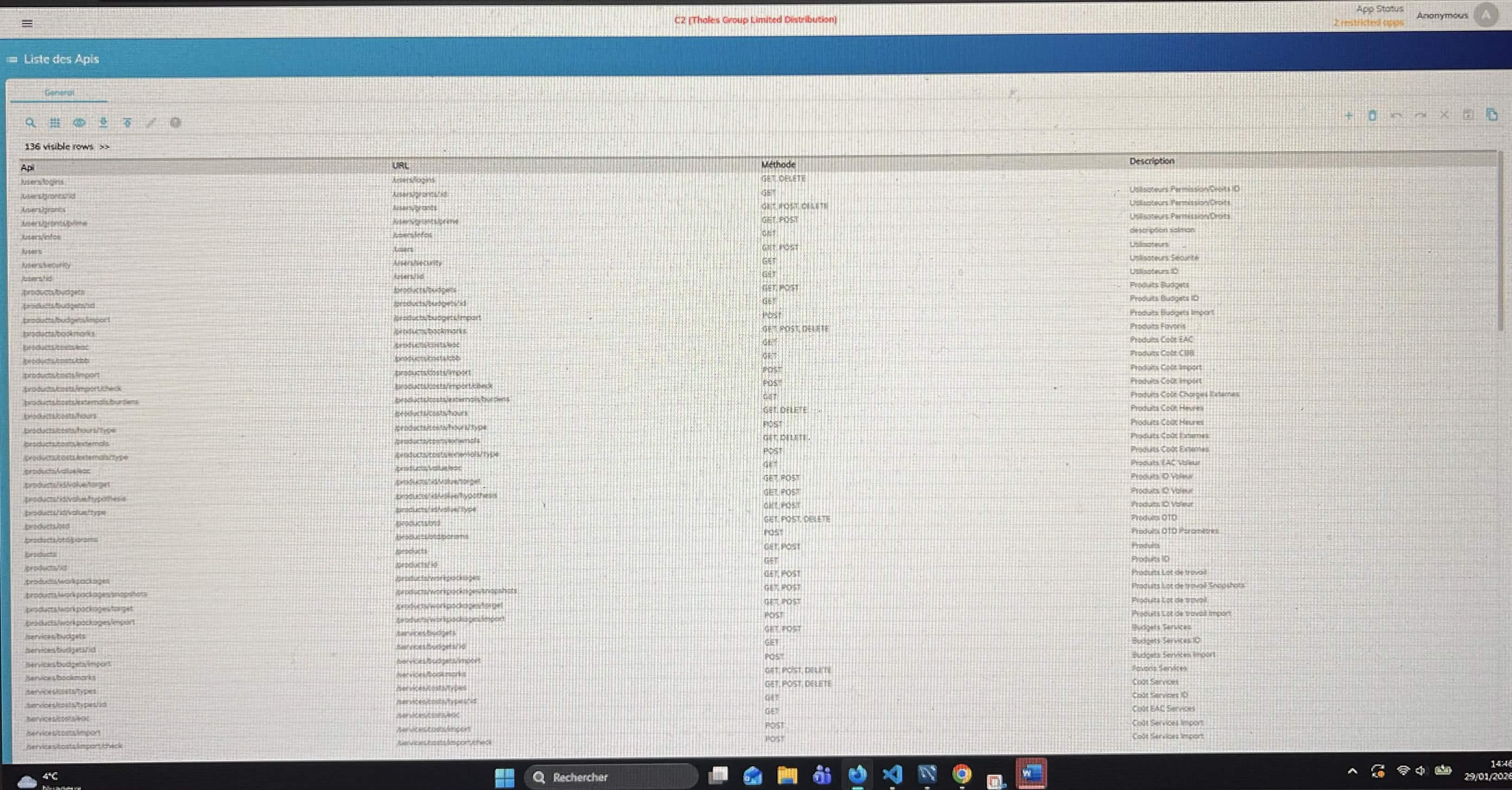
Task: Sort by the Méthode column header
Action: 778,164
